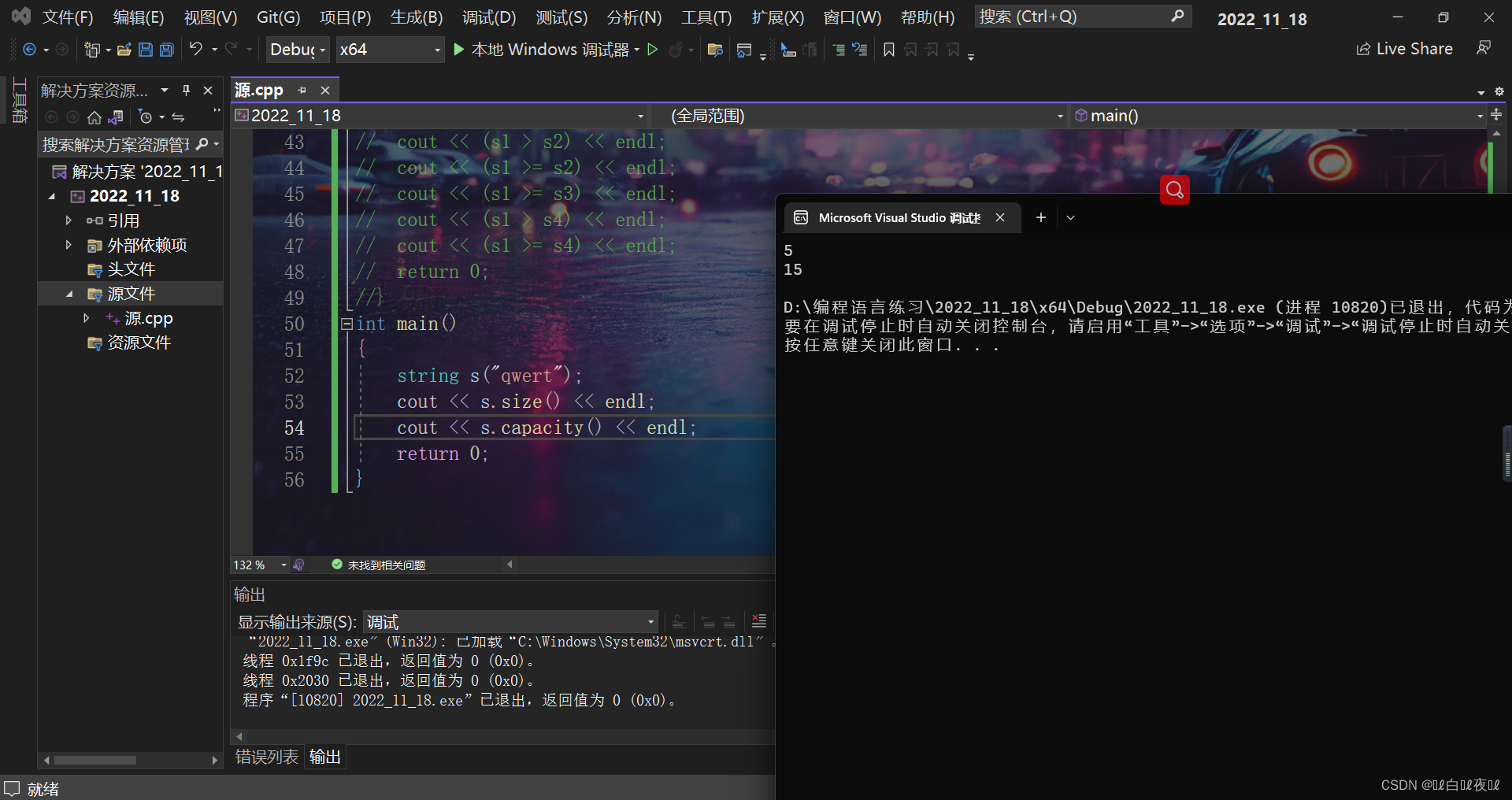The image size is (1512, 800).
Task: Collapse the 2022_11_18 project node
Action: point(52,196)
